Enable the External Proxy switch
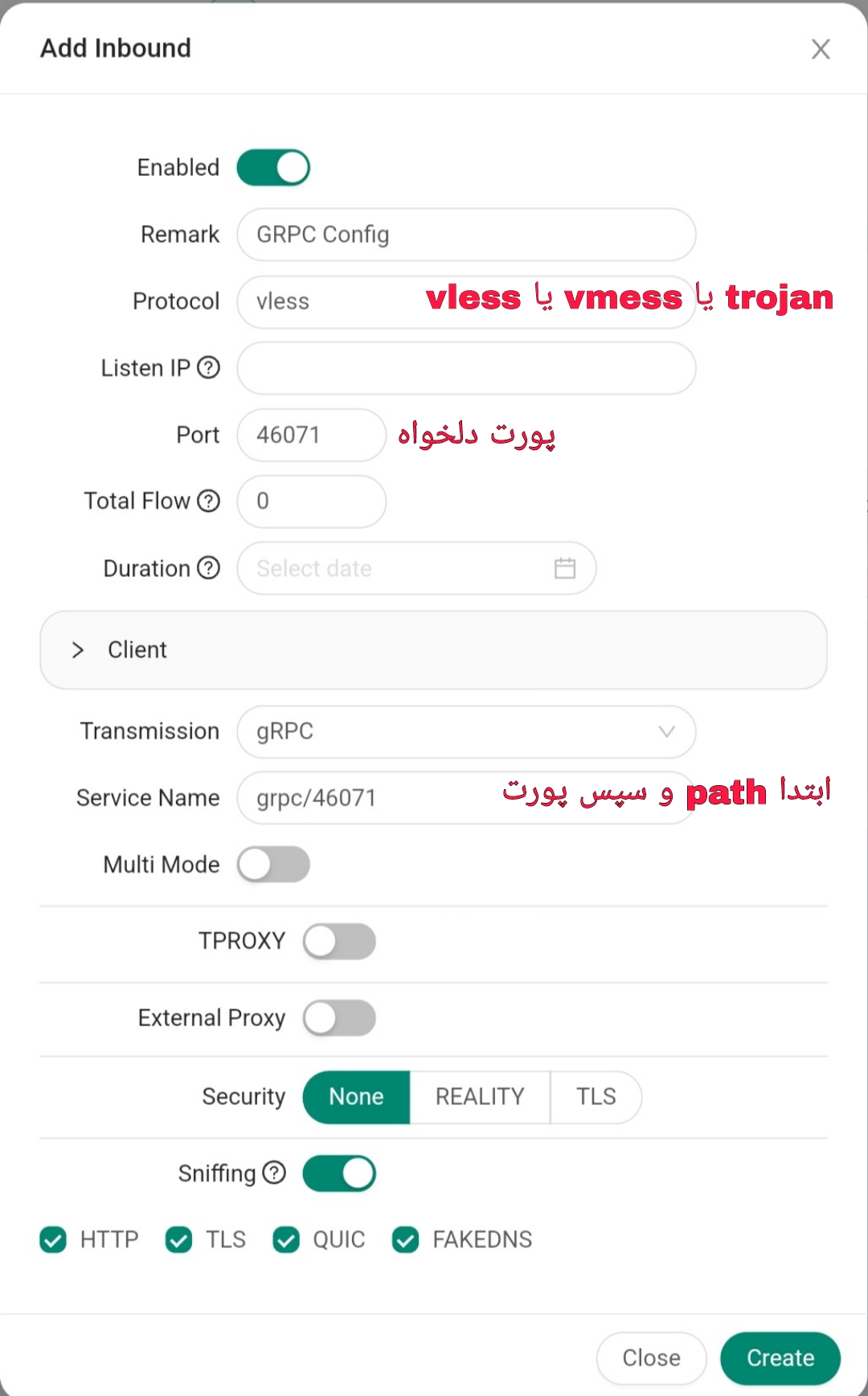This screenshot has height=1396, width=868. 339,1018
